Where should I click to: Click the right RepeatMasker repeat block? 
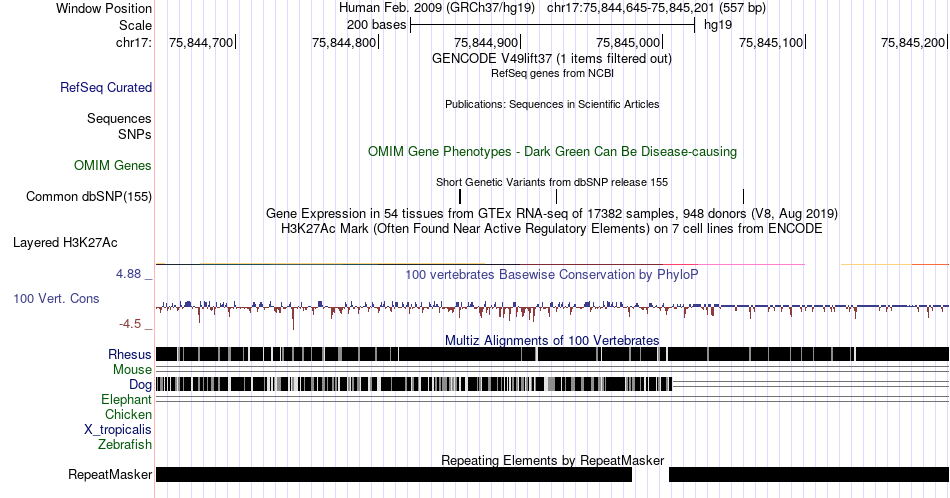(x=809, y=474)
